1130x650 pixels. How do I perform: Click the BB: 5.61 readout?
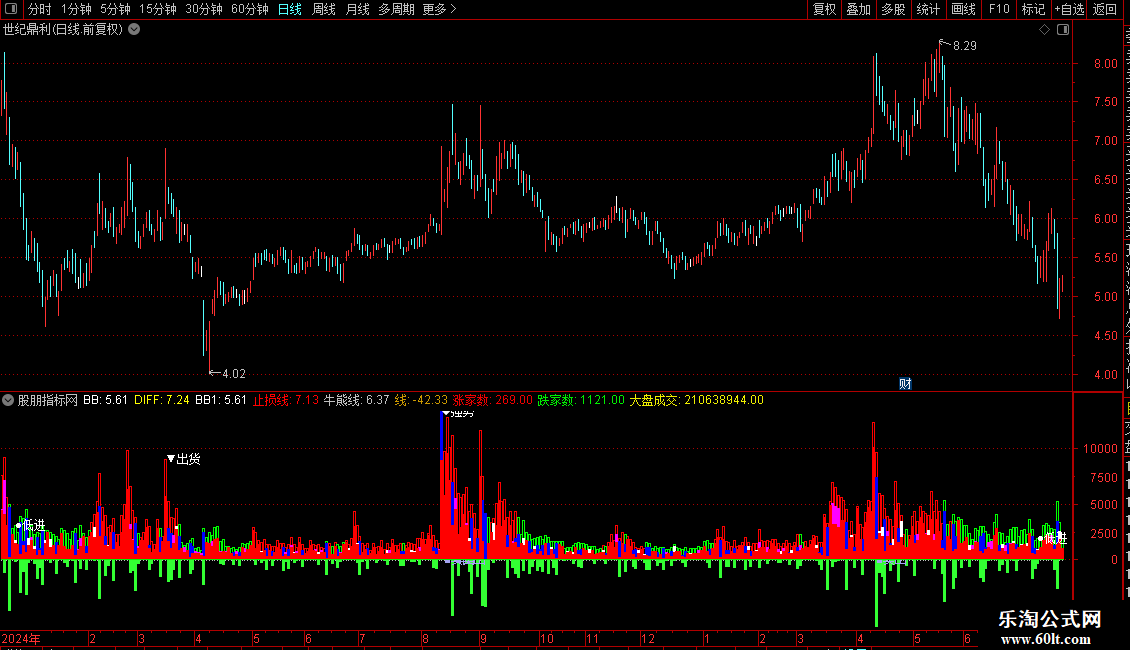click(x=105, y=400)
